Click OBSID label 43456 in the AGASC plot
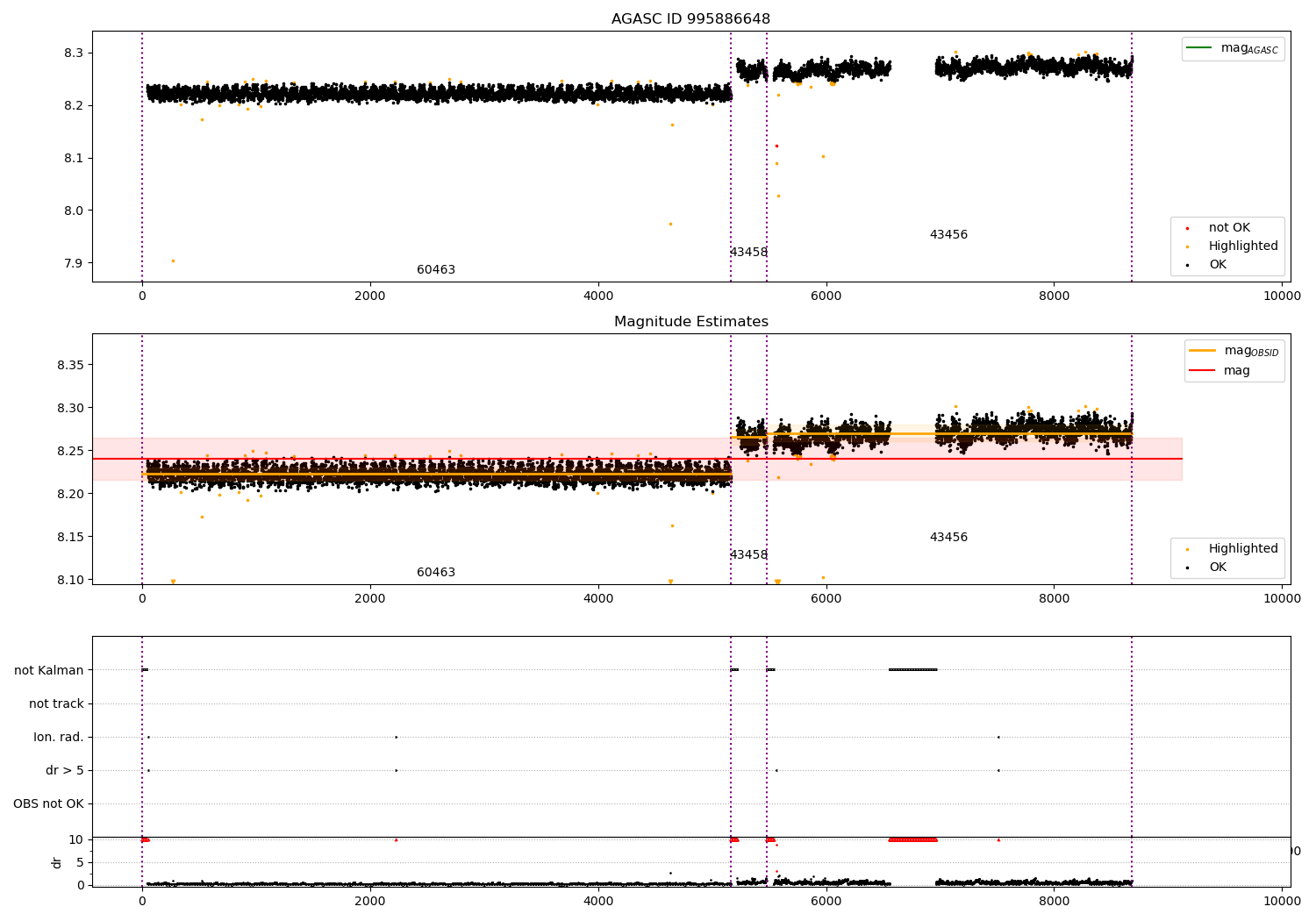Screen dimensions: 1316x921 click(x=948, y=235)
